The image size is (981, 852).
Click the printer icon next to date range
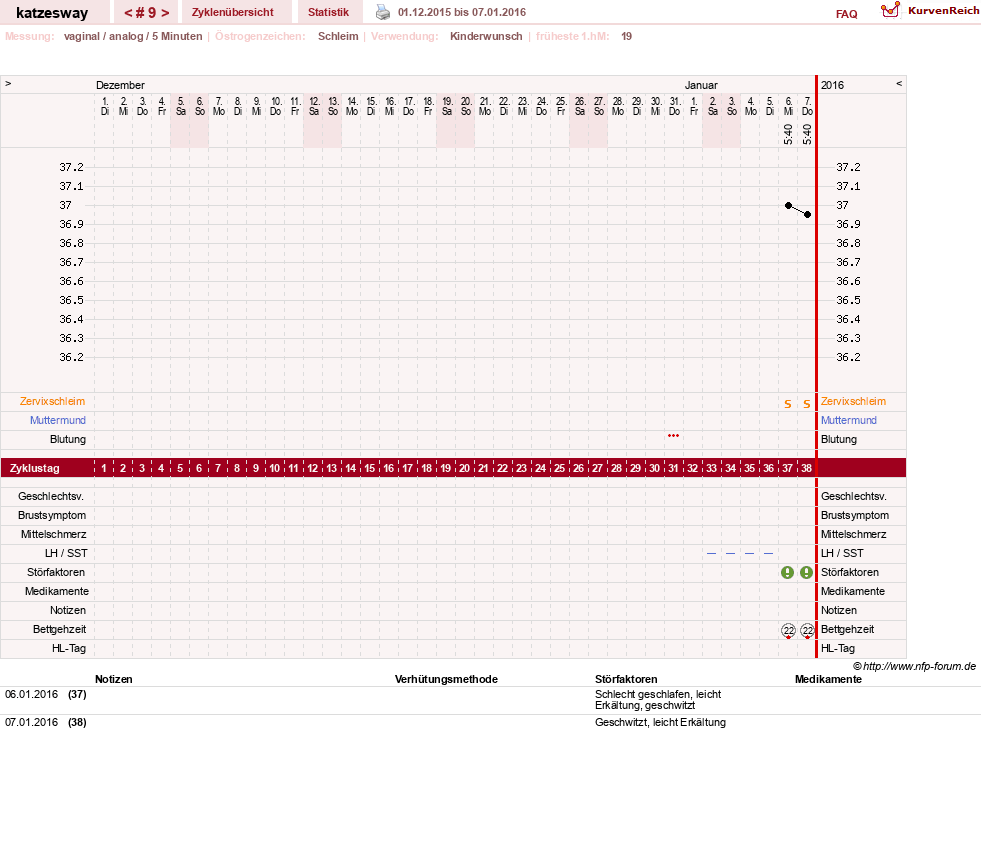[382, 12]
